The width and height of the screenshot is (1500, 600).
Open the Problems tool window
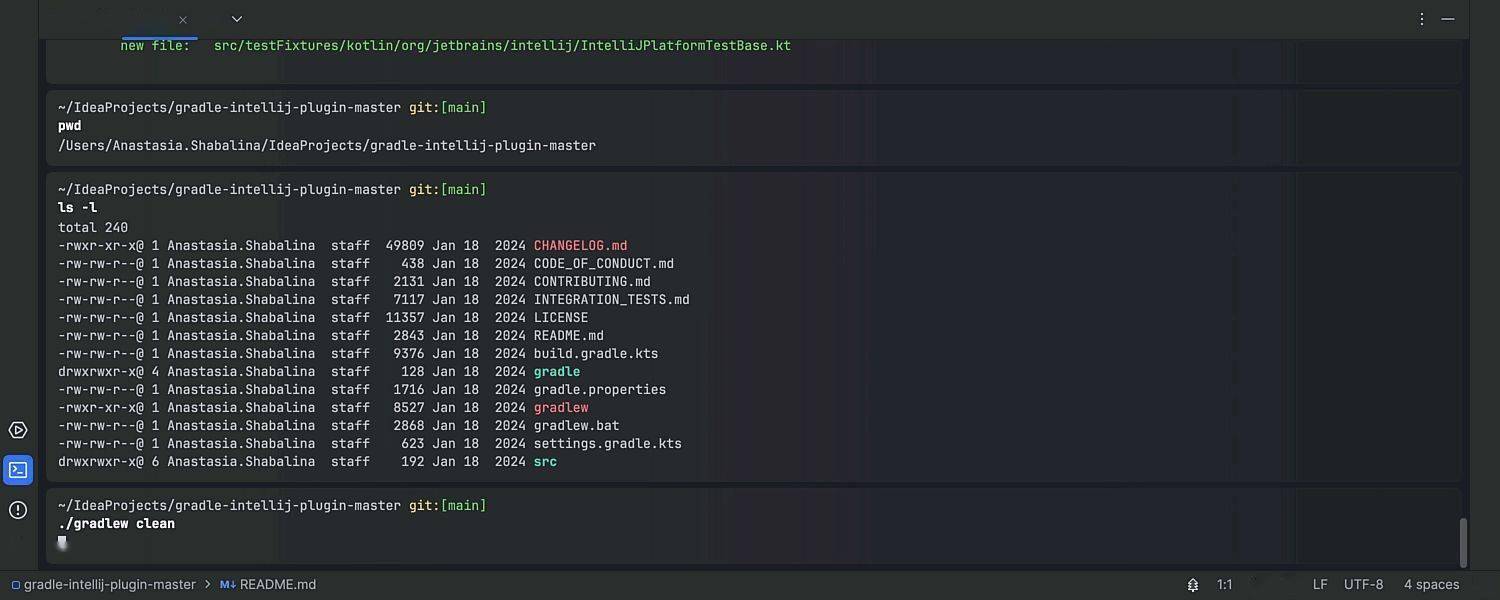[x=17, y=510]
